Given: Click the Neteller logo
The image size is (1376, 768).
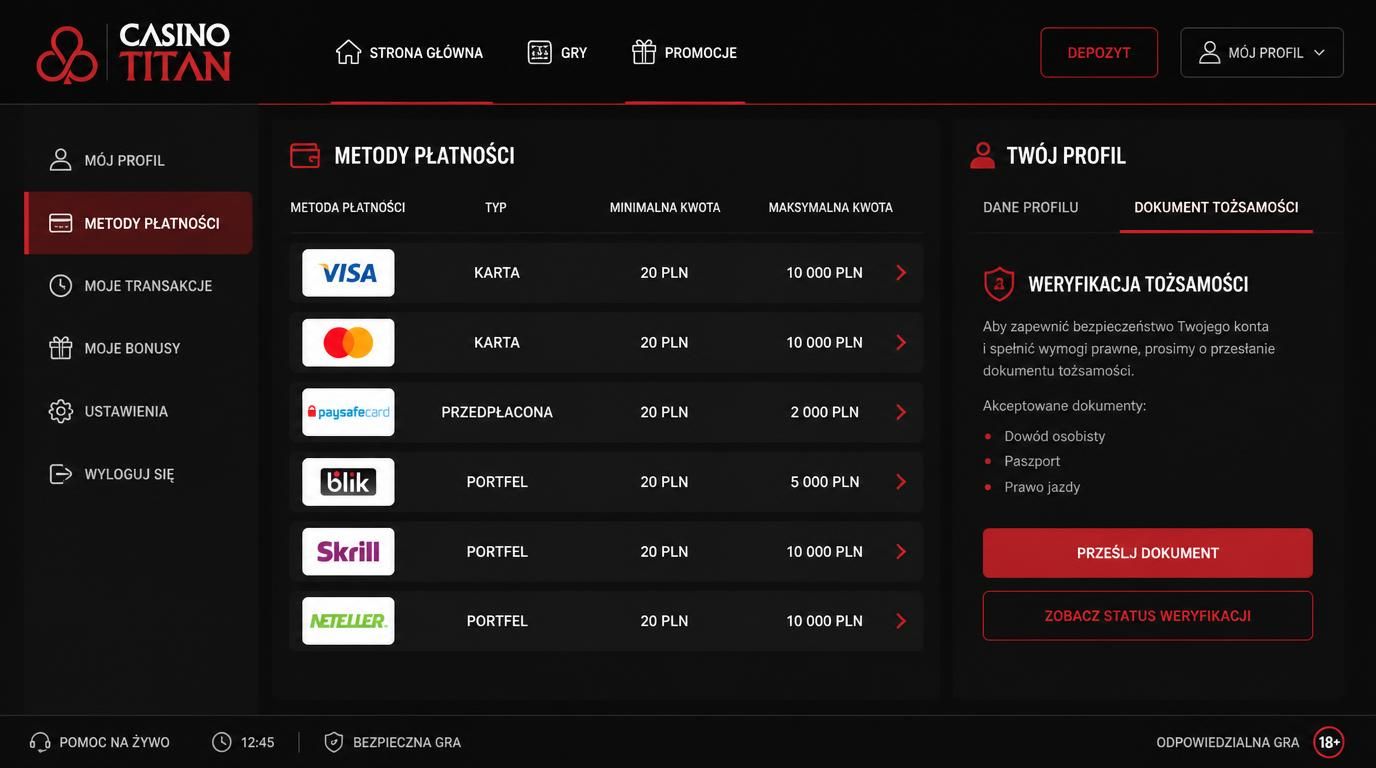Looking at the screenshot, I should coord(348,621).
